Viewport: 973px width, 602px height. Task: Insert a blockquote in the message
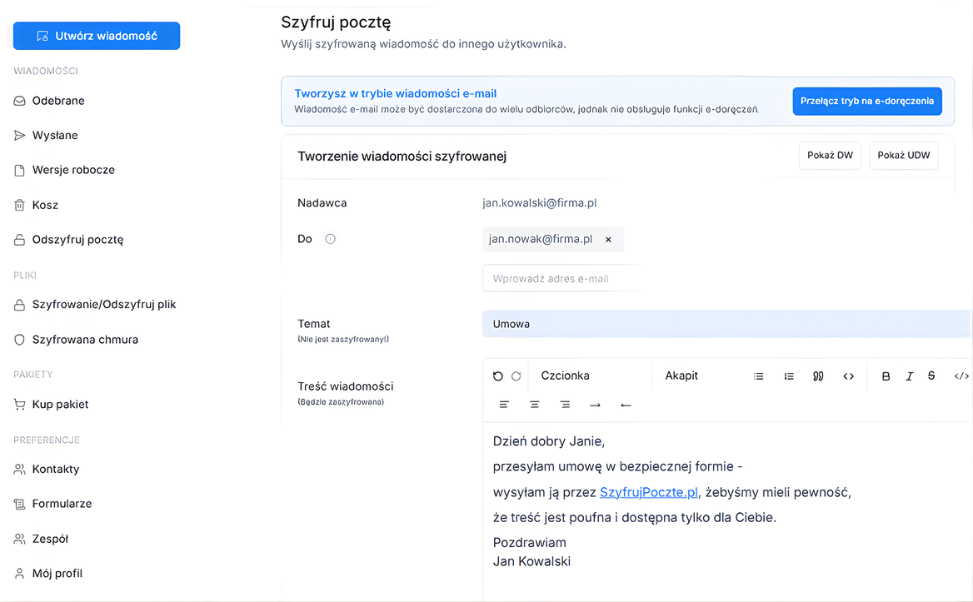pos(819,375)
